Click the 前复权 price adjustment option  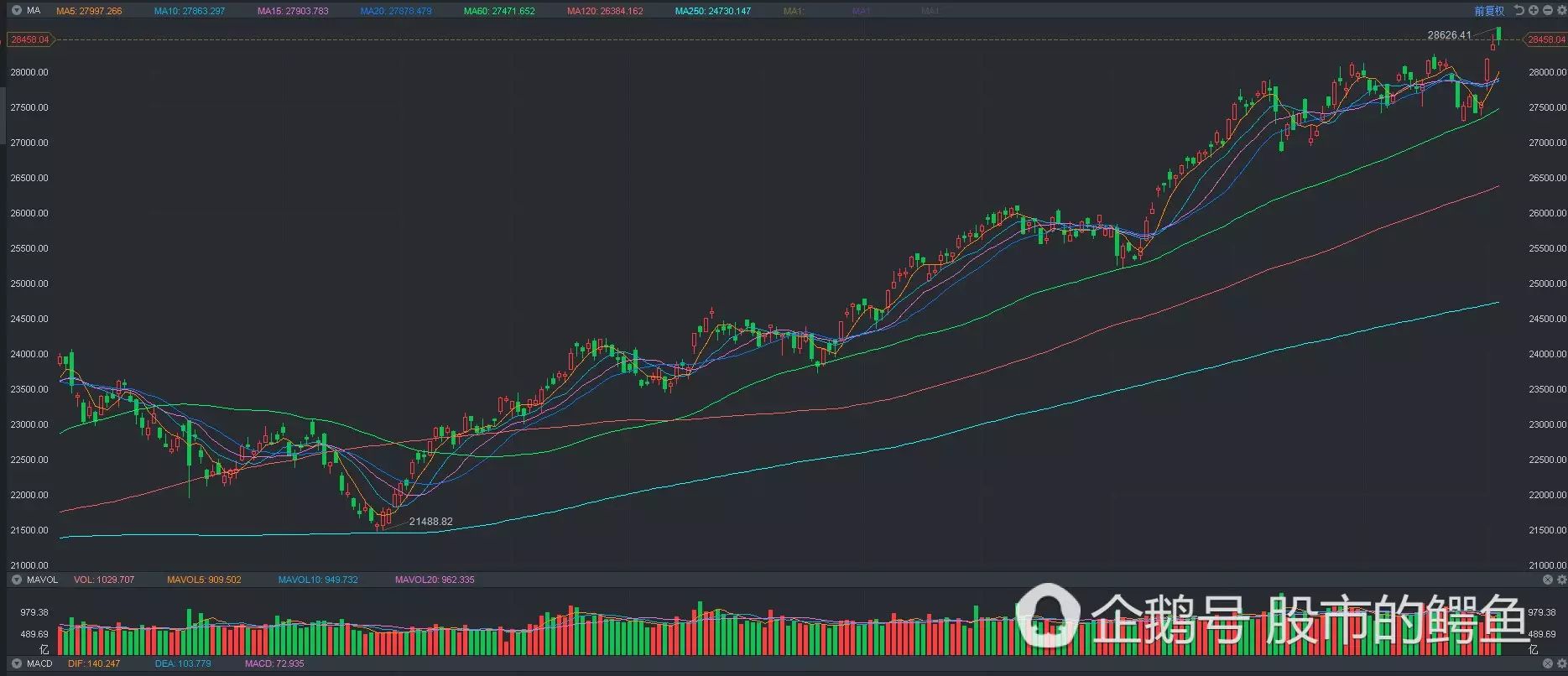[1489, 11]
